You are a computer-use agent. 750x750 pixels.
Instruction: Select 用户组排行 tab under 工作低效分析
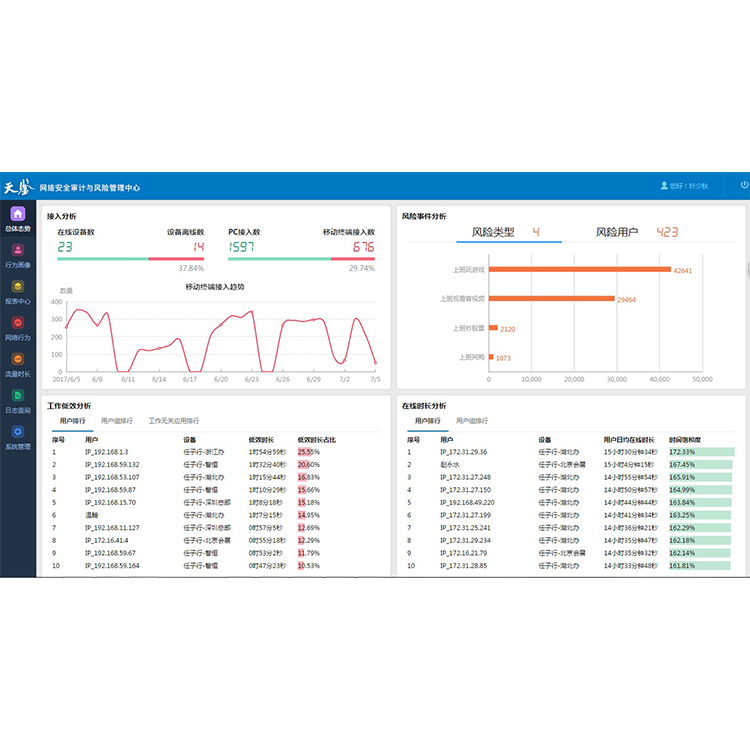tap(117, 421)
